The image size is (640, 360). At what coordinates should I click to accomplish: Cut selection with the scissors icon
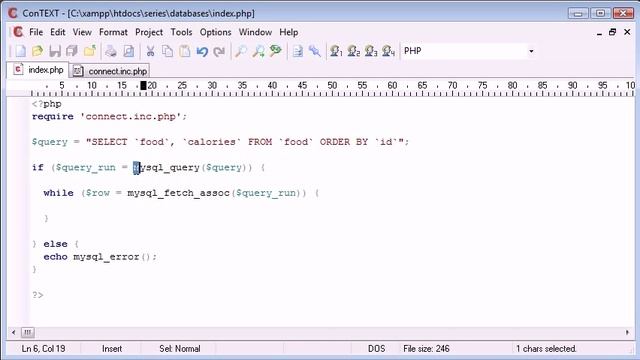point(150,51)
